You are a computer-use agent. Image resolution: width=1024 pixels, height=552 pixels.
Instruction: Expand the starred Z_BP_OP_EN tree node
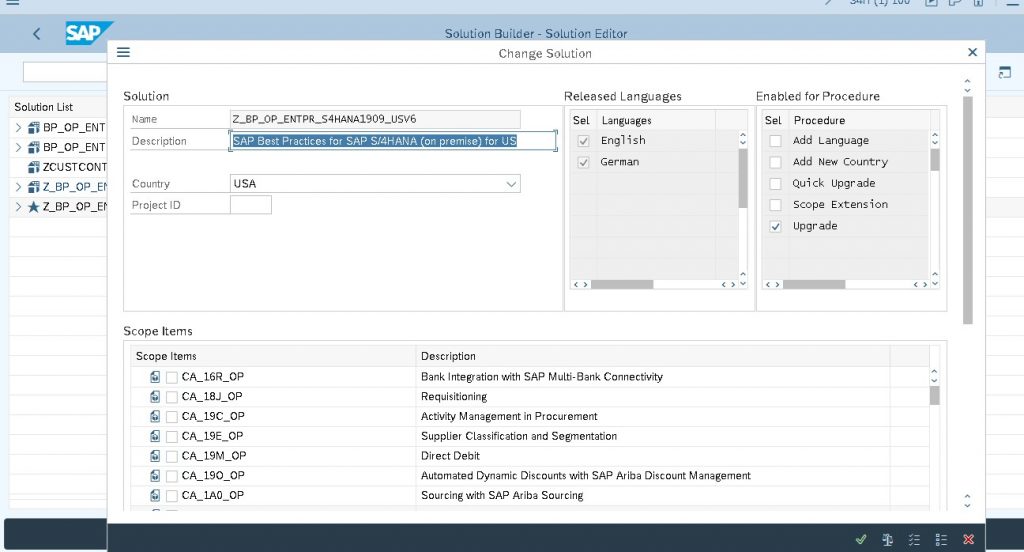point(18,206)
